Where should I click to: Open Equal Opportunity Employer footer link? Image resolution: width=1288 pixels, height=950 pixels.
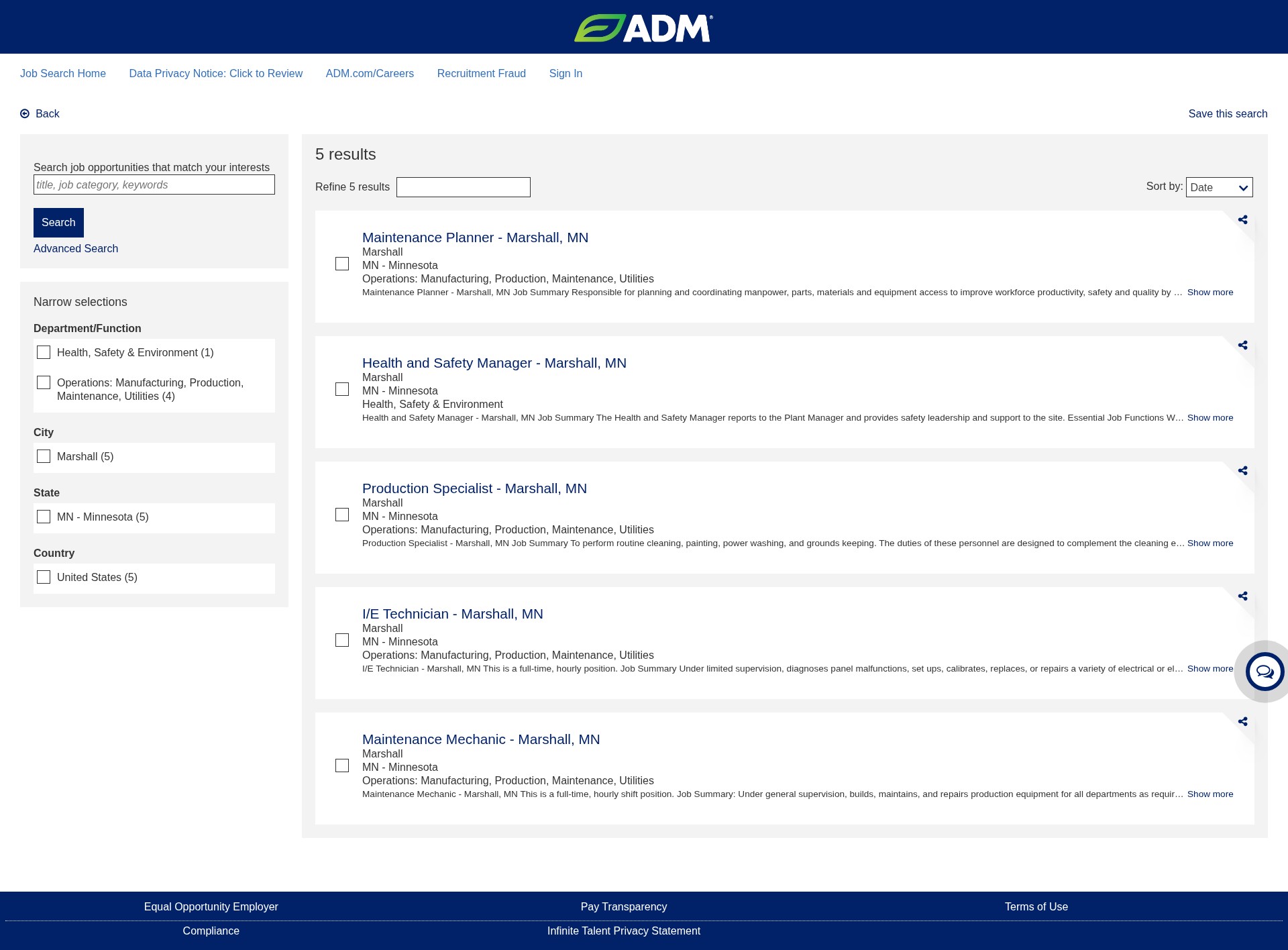click(211, 907)
